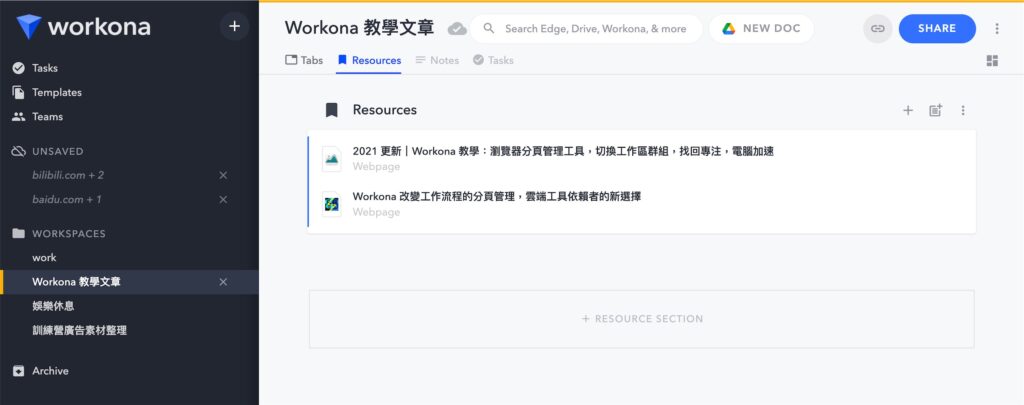
Task: Click the Unsaved cloud-off icon
Action: [18, 151]
